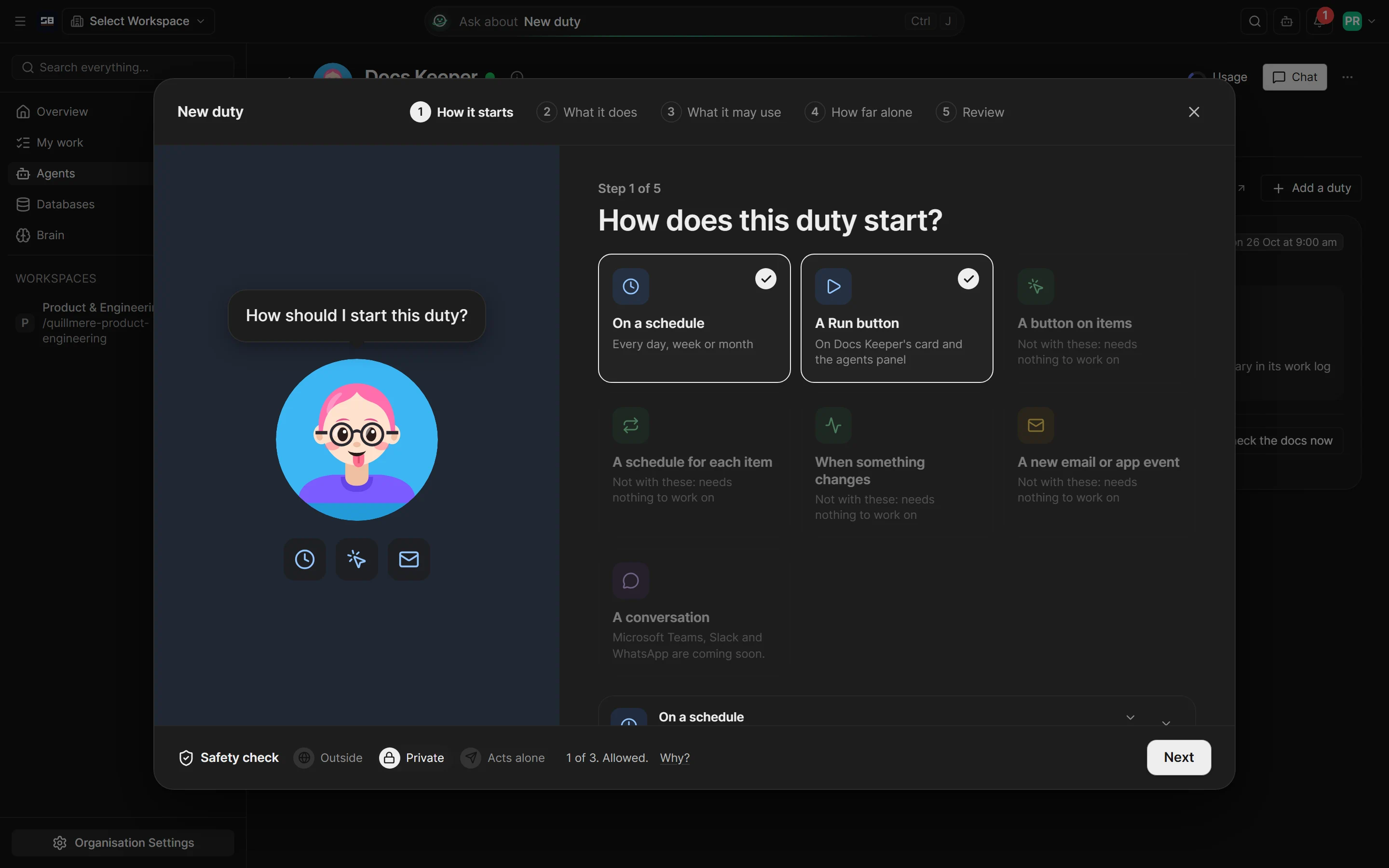Click the cursor-click icon under the avatar
This screenshot has height=868, width=1389.
[x=356, y=559]
